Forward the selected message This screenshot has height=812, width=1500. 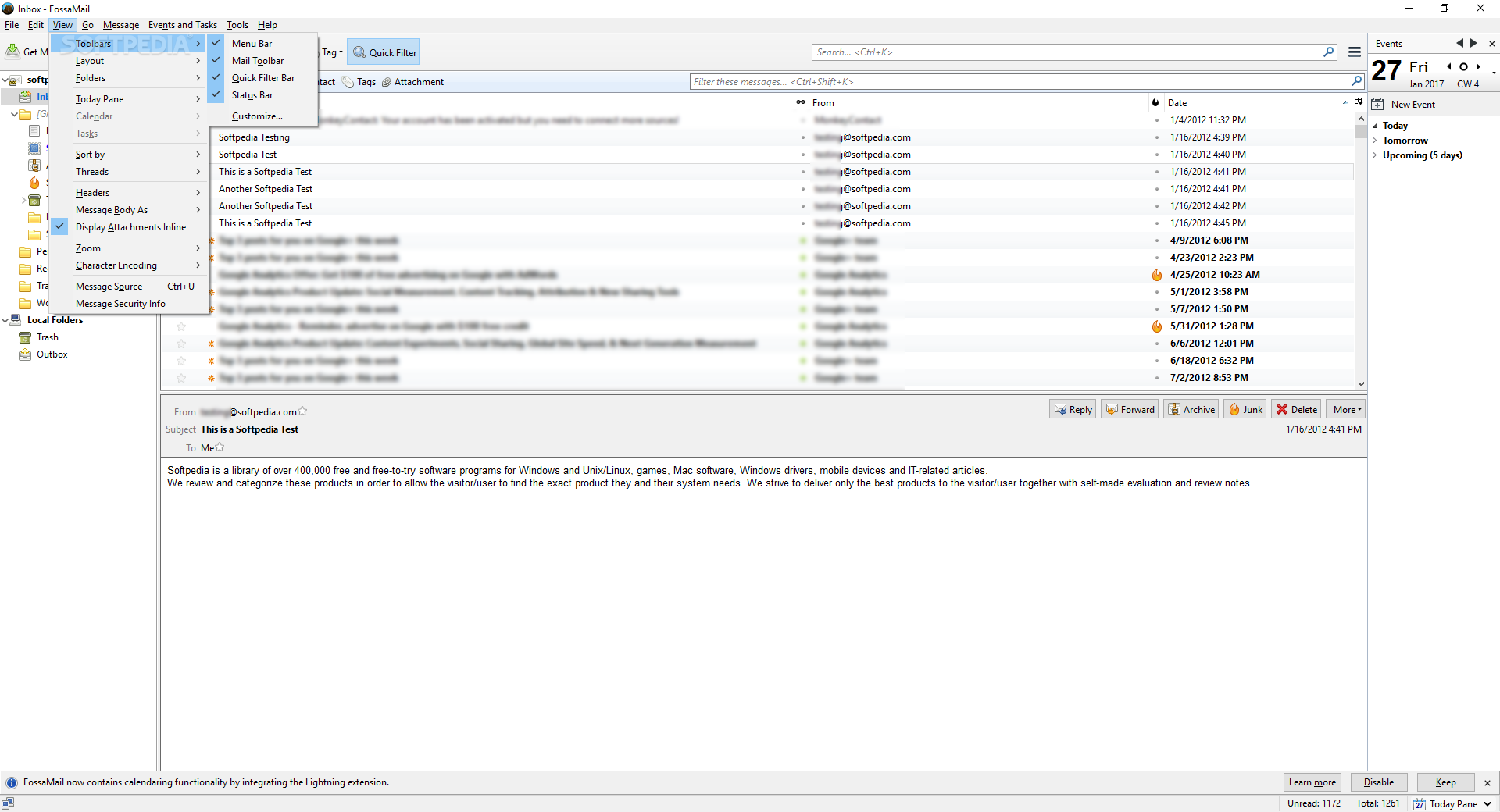(x=1130, y=409)
